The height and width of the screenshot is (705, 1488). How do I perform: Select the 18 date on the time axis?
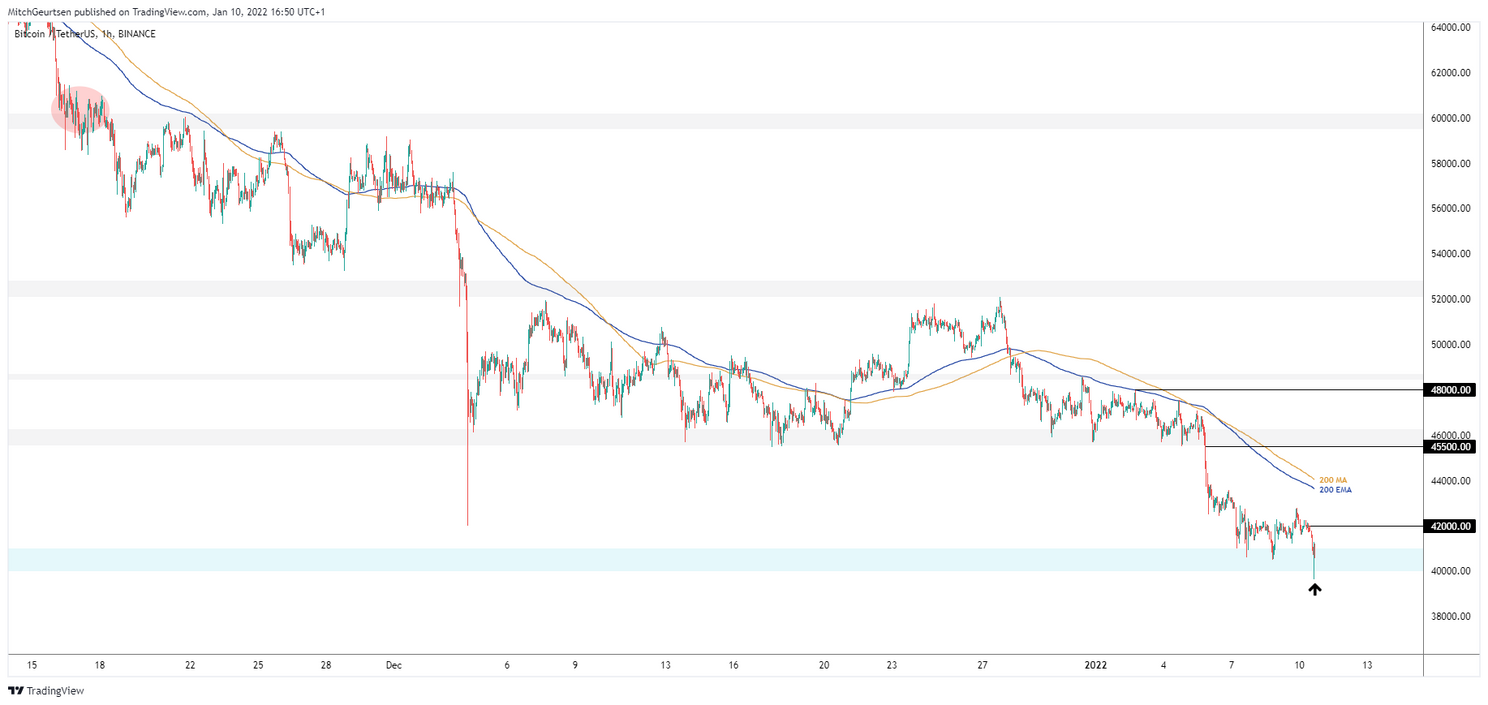(x=100, y=665)
